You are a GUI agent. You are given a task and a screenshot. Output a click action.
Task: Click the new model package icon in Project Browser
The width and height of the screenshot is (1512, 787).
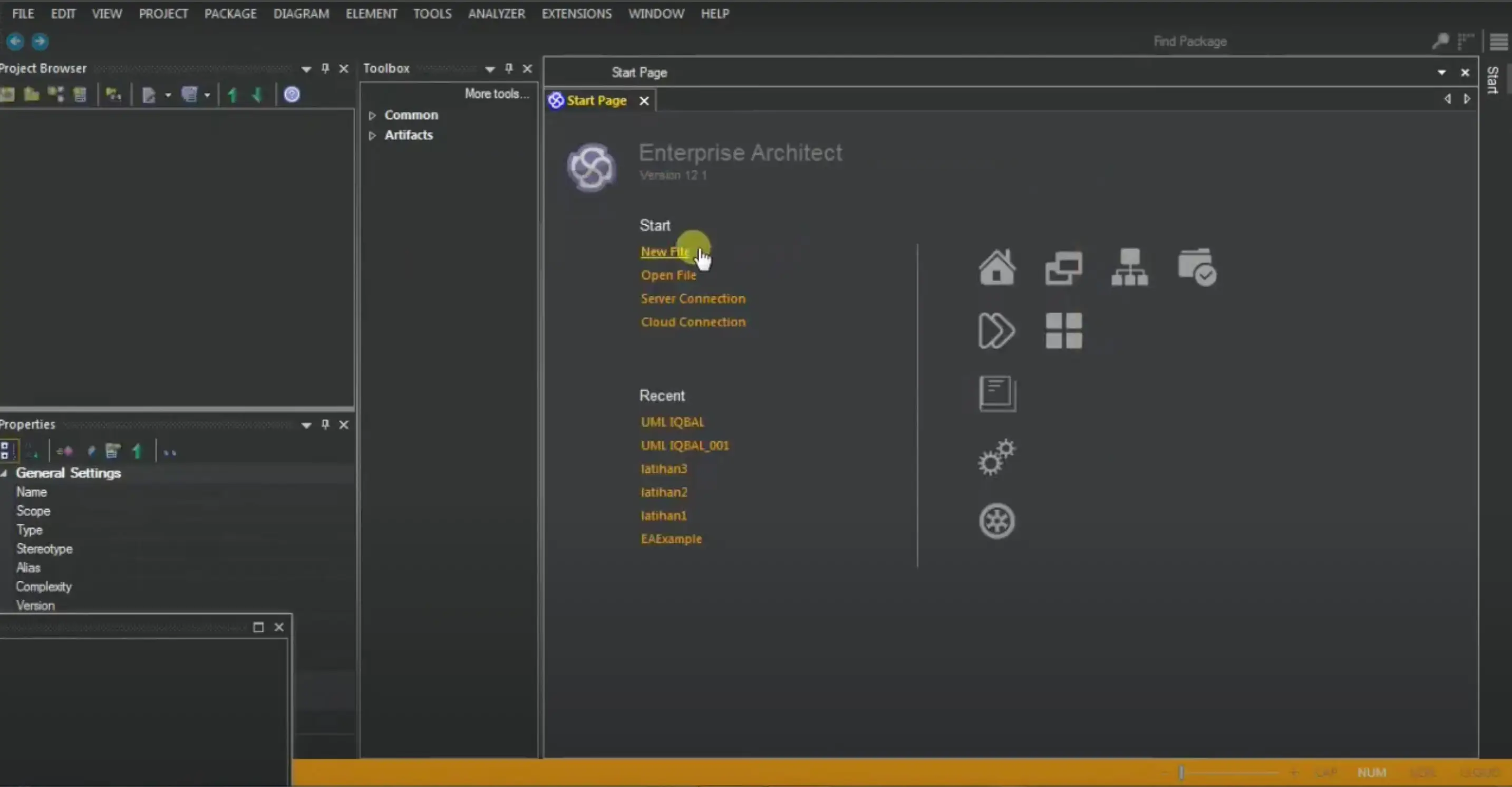7,94
